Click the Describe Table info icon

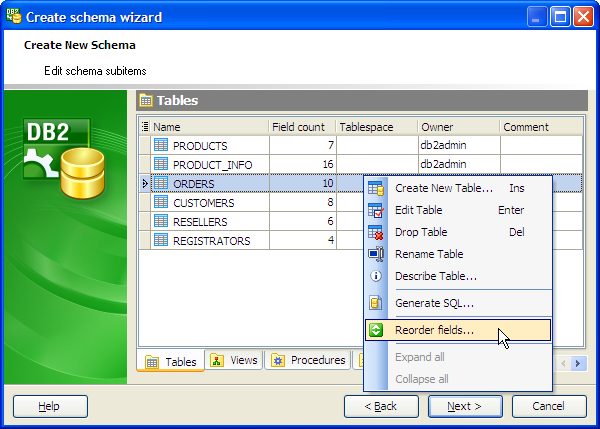tap(376, 276)
